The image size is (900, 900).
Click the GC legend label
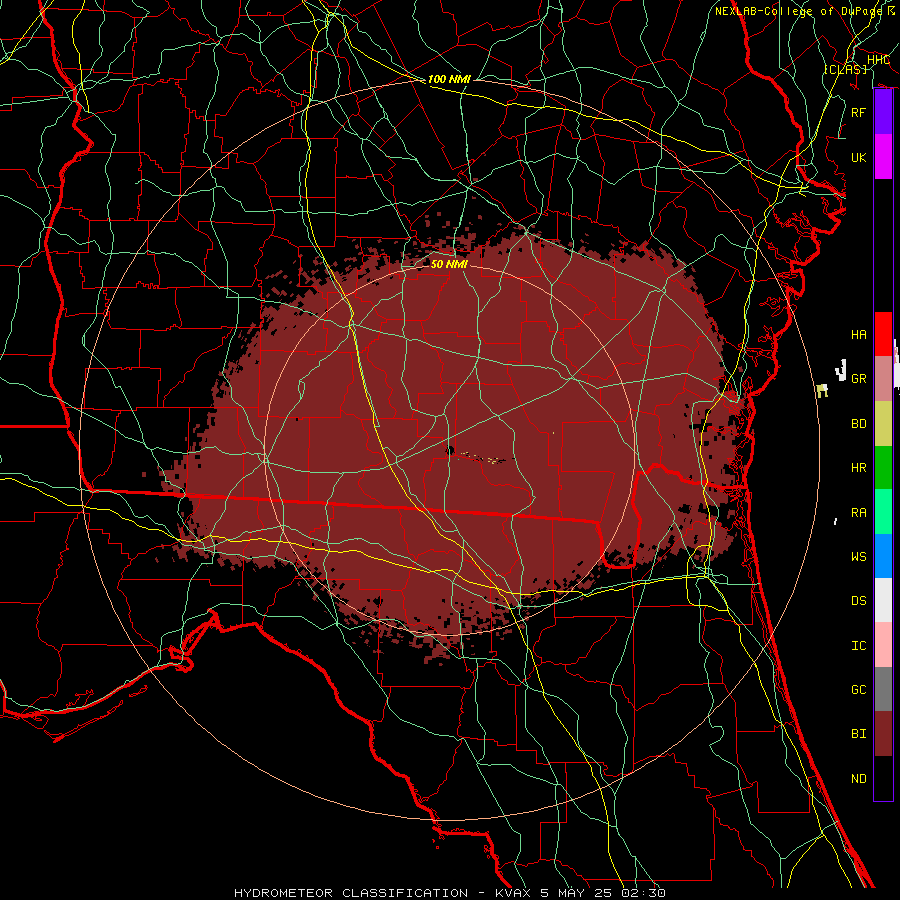(858, 689)
